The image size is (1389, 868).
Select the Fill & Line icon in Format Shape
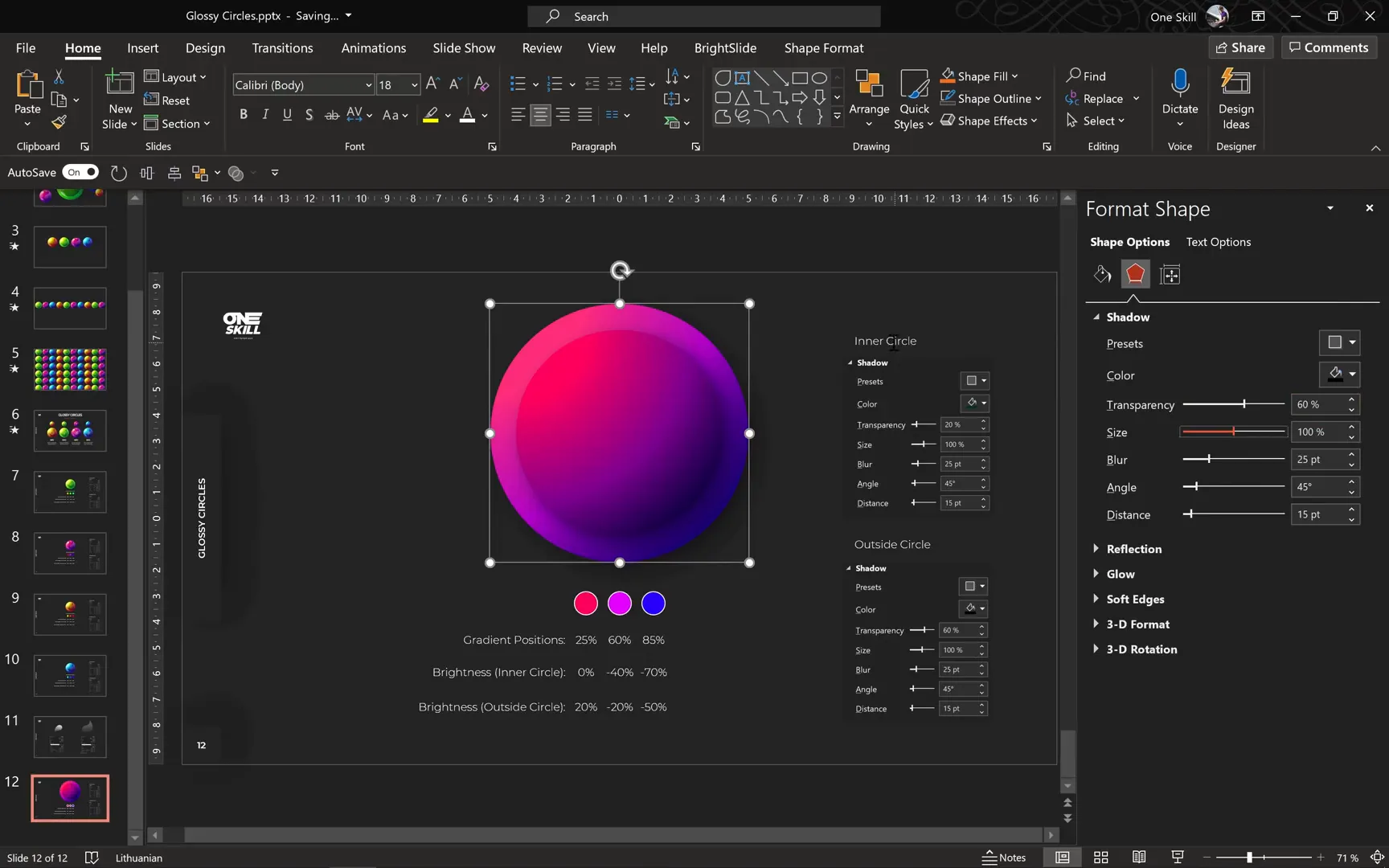1102,274
